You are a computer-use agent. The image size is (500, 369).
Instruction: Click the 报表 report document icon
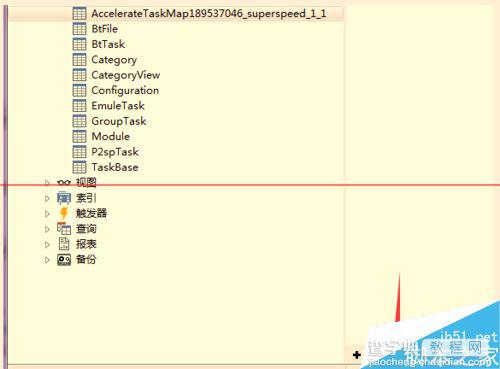pos(64,244)
